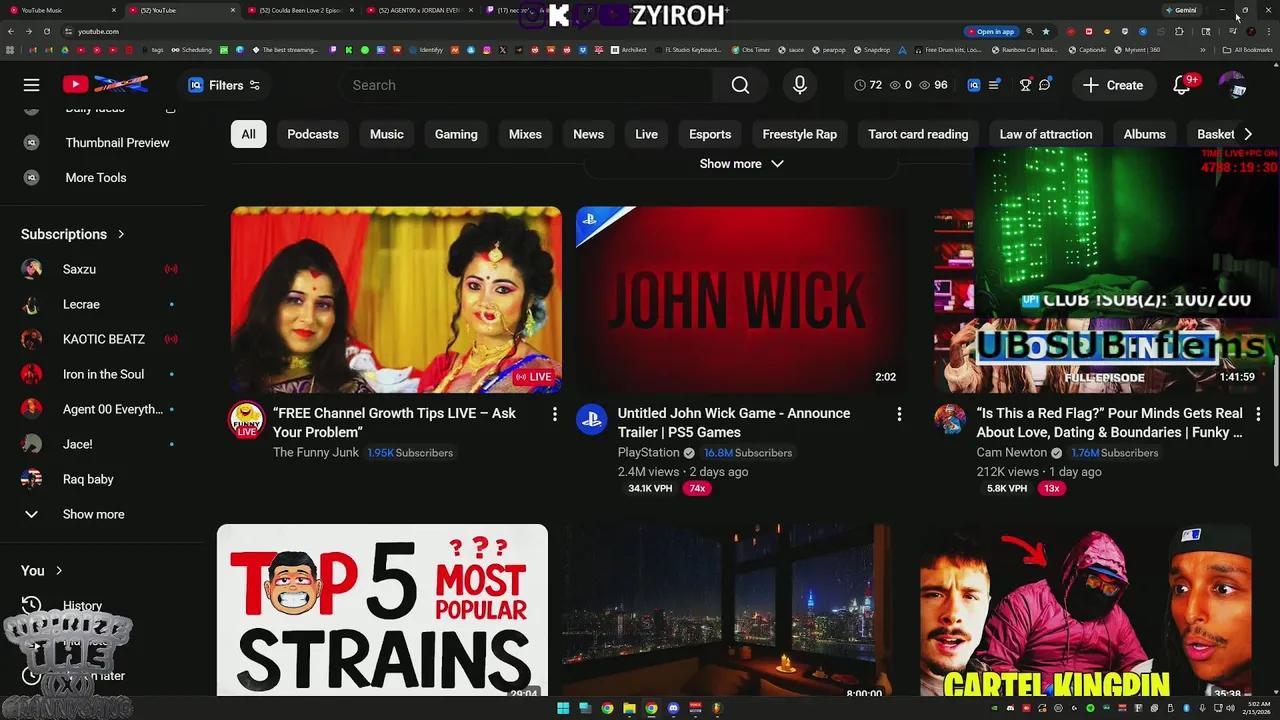The width and height of the screenshot is (1280, 720).
Task: Open 'Is This a Red Flag?' video title
Action: coord(1110,423)
